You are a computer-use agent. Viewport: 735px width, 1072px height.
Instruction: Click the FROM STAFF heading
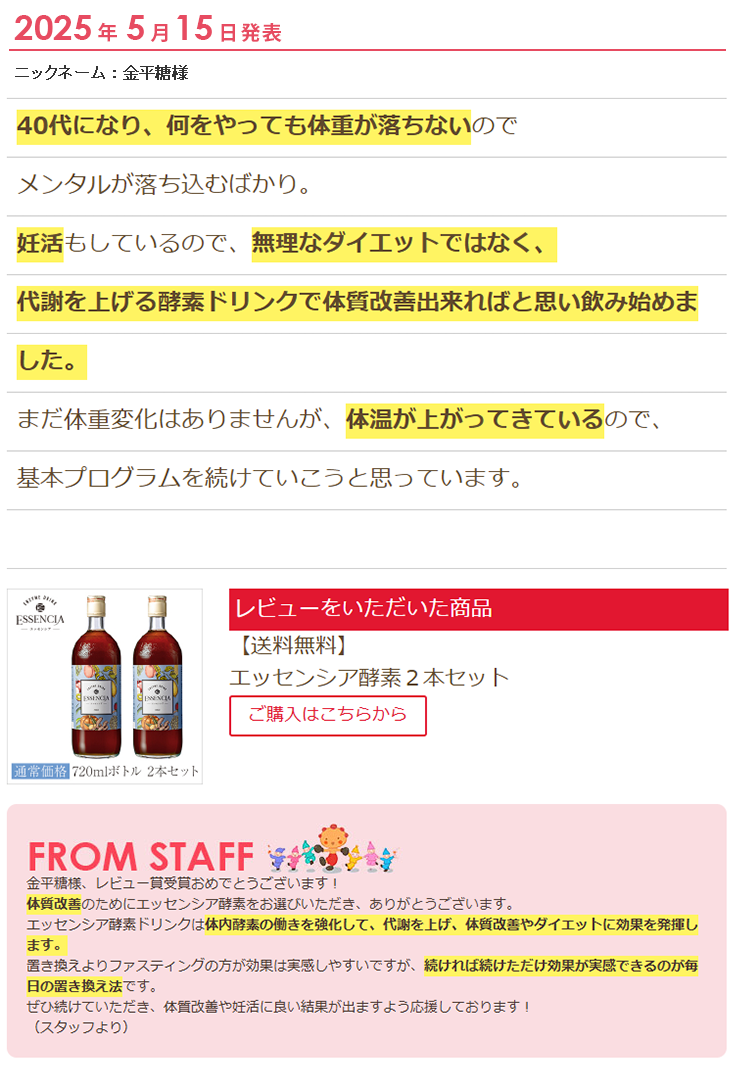point(141,857)
